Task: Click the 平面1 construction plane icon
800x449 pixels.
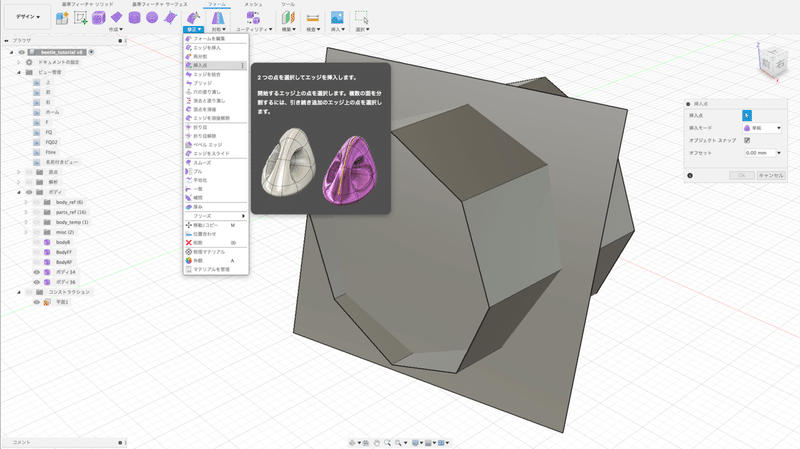Action: (47, 302)
